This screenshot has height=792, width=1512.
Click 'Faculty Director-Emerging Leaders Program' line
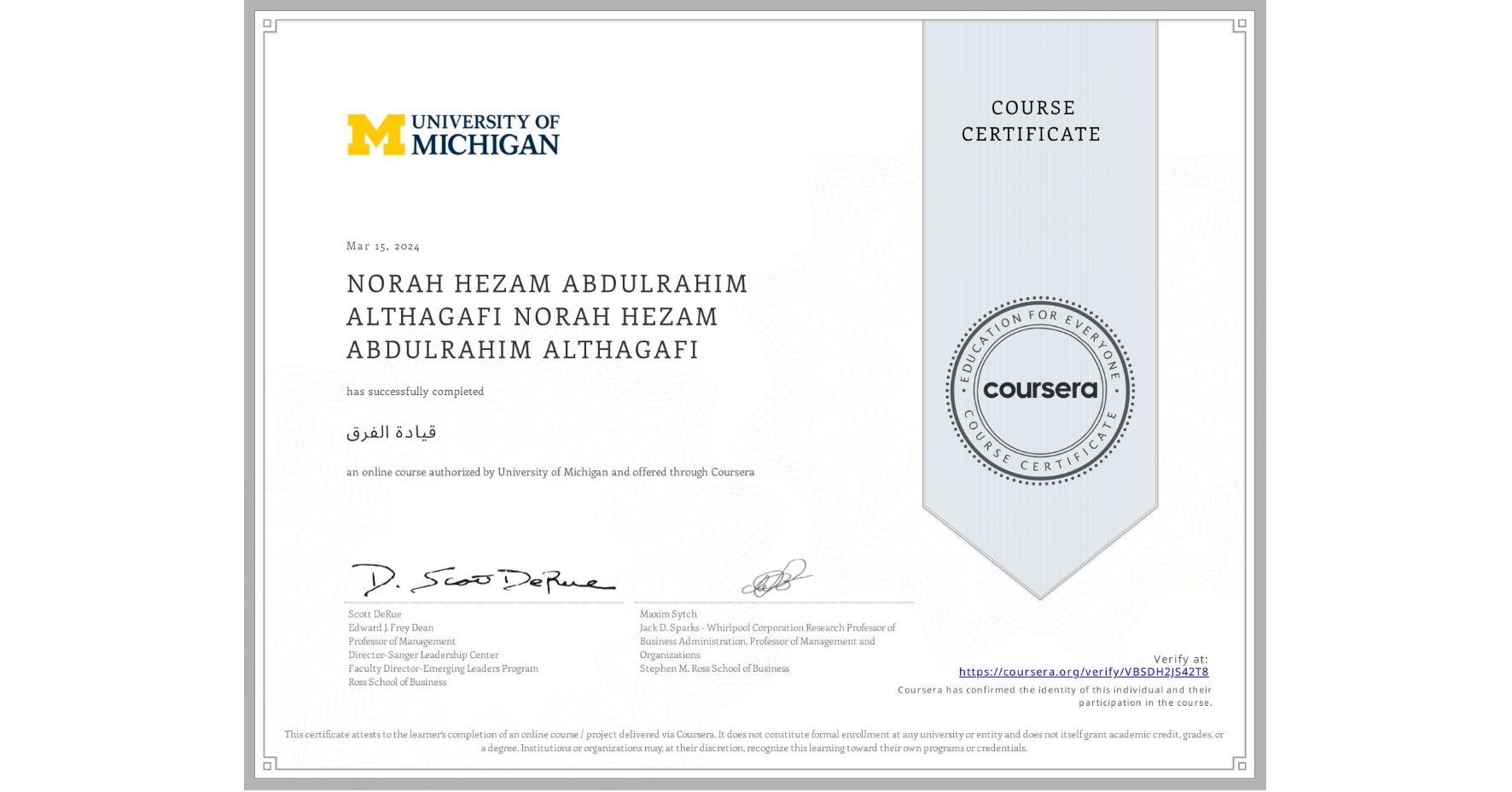[x=443, y=668]
